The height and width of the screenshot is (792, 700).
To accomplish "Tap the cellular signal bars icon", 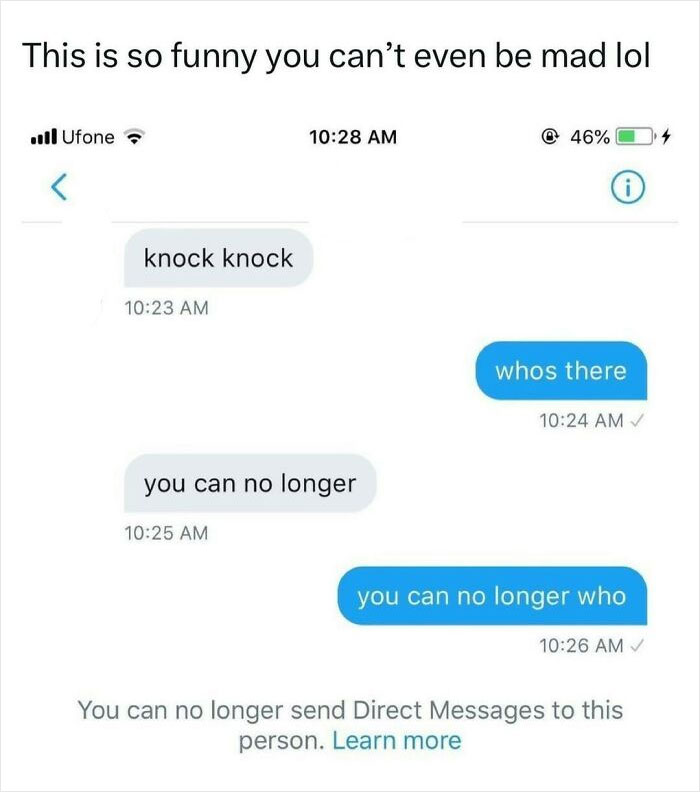I will coord(43,137).
